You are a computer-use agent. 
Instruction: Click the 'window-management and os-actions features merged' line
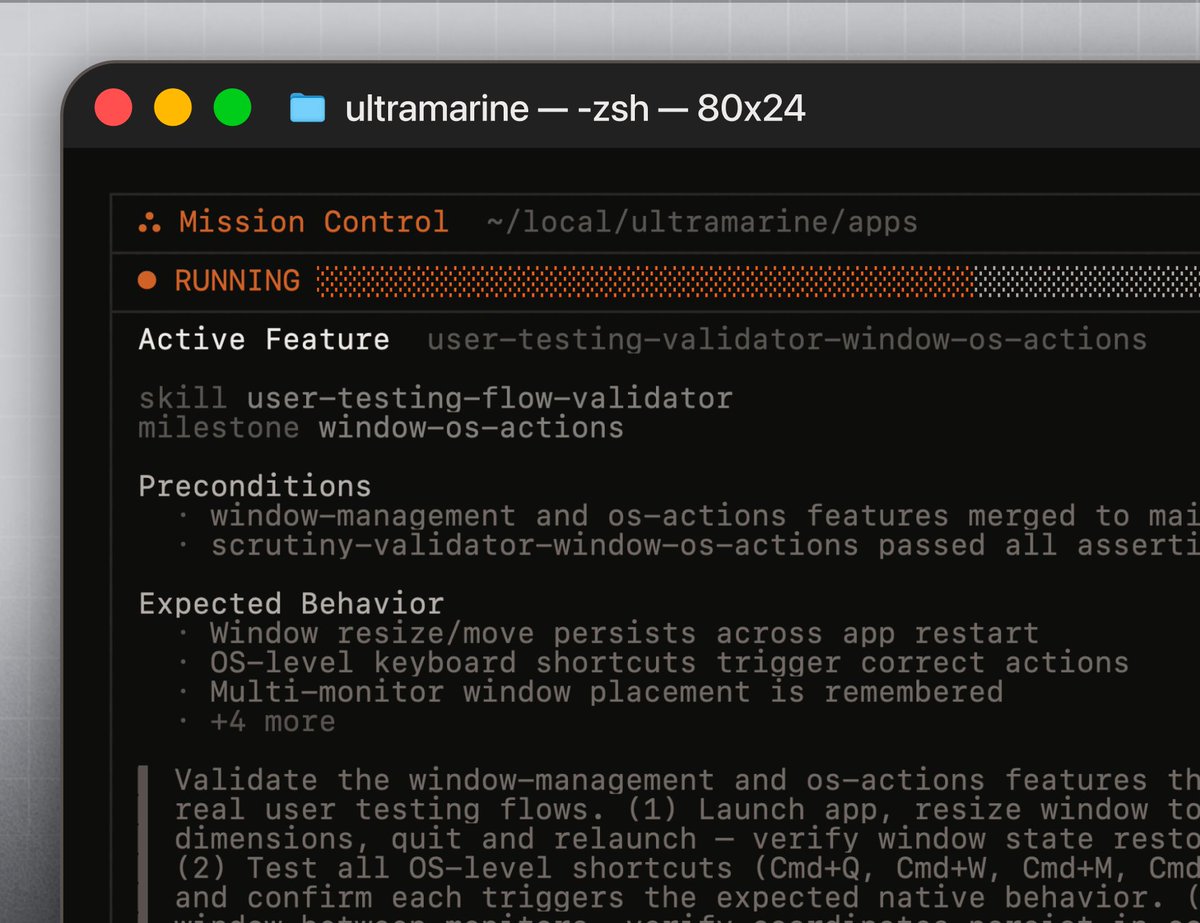(704, 516)
